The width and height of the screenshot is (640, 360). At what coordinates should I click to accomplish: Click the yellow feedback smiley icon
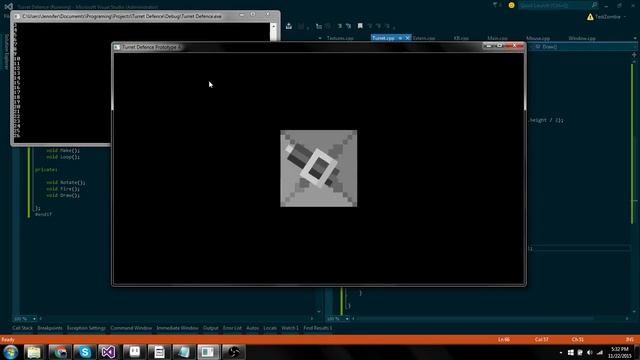tap(511, 5)
